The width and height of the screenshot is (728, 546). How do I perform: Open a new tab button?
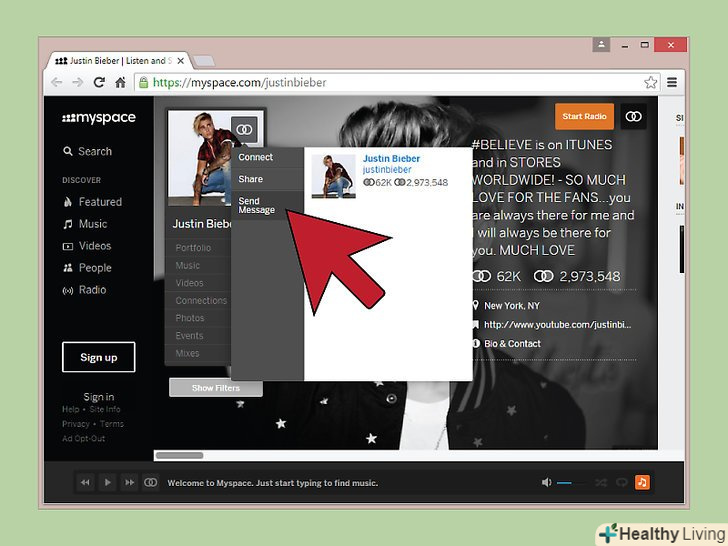pos(203,61)
